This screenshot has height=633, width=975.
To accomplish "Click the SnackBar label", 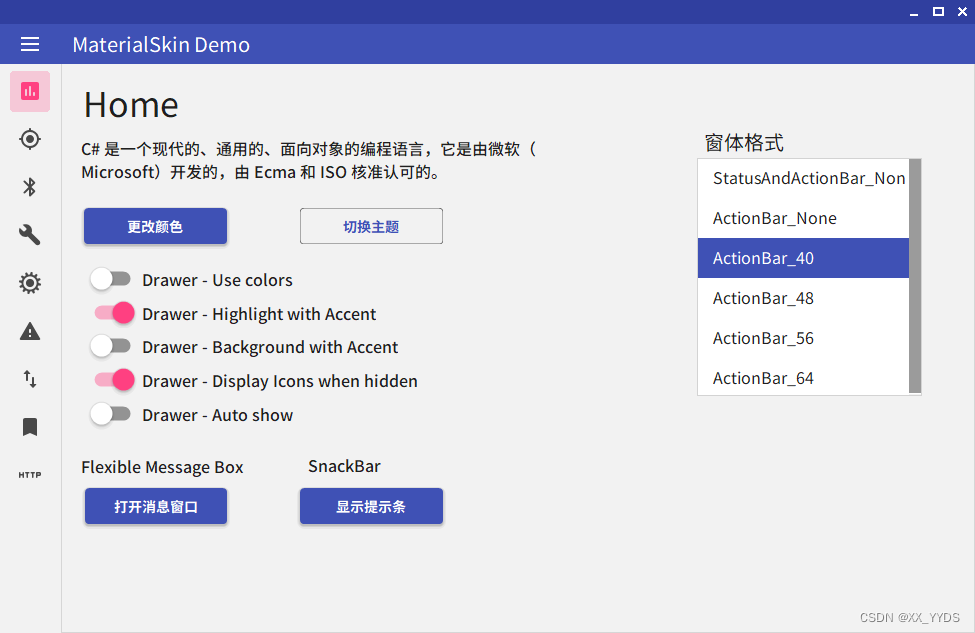I will coord(344,466).
